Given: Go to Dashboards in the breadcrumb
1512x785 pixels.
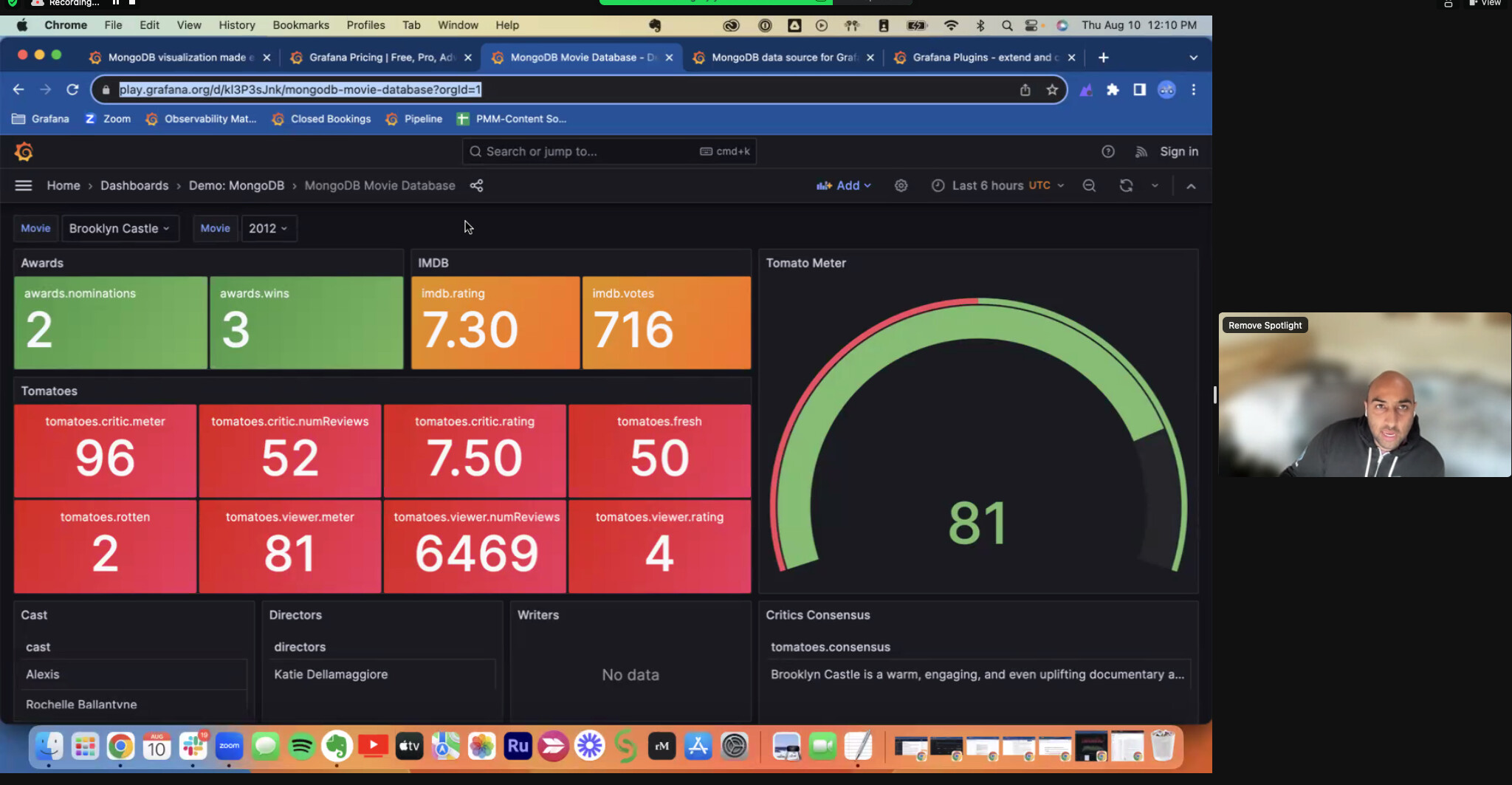Looking at the screenshot, I should 134,185.
